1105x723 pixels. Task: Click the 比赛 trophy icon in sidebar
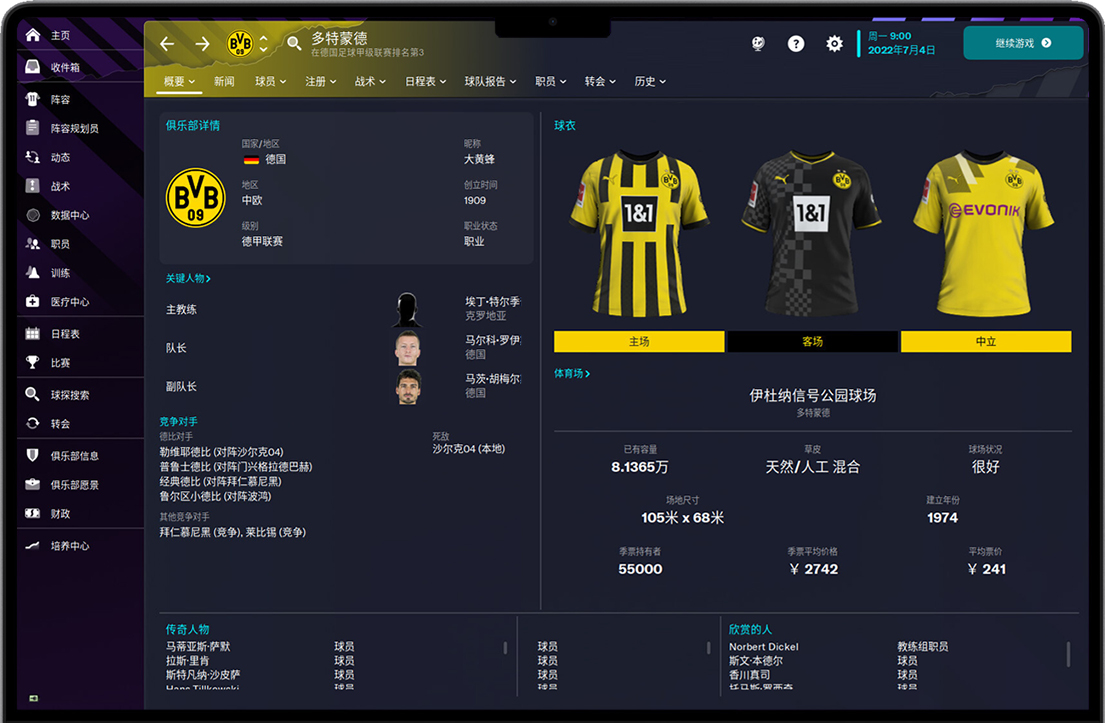32,362
